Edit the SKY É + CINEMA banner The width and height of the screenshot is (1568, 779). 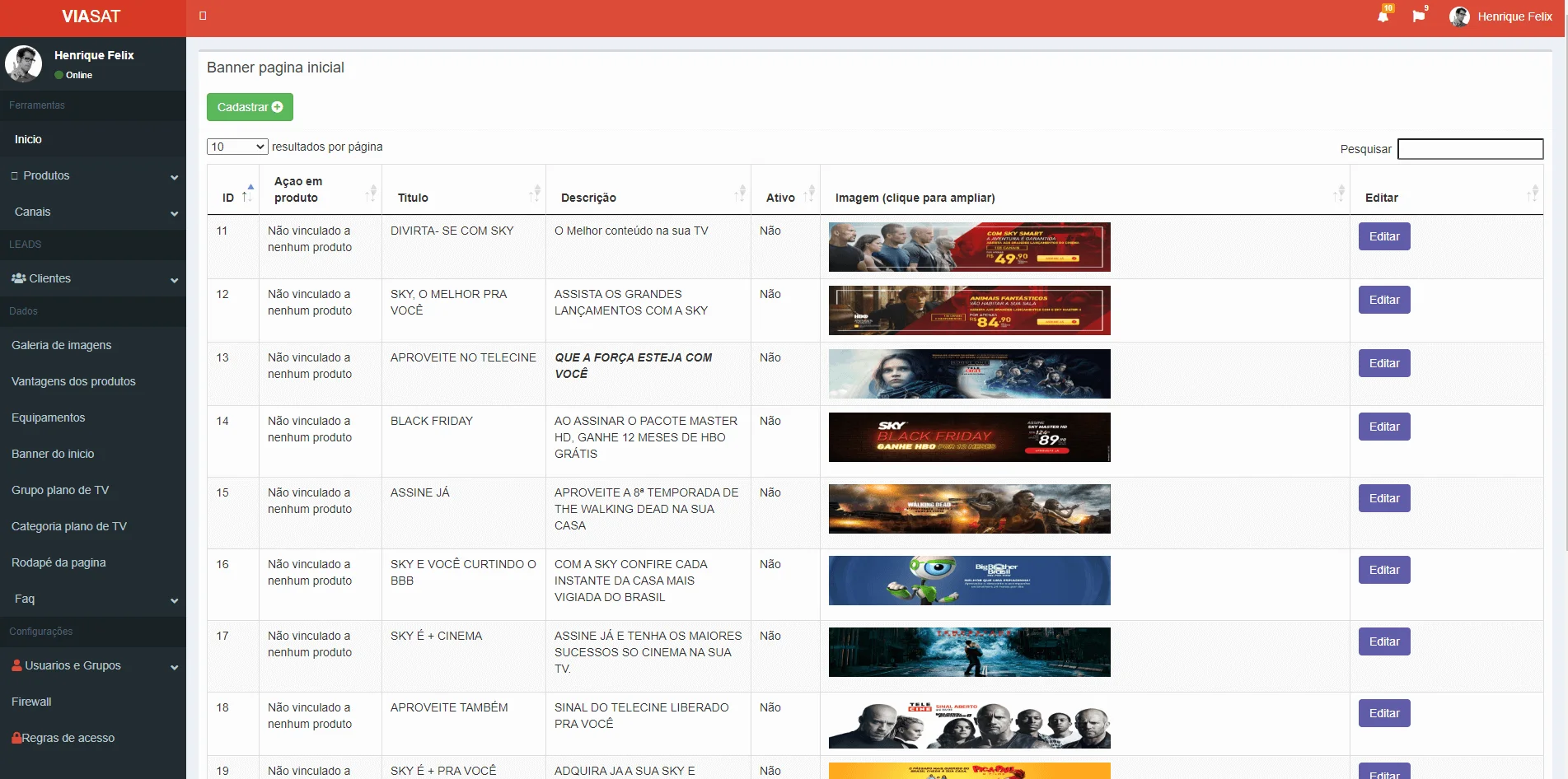pos(1384,641)
